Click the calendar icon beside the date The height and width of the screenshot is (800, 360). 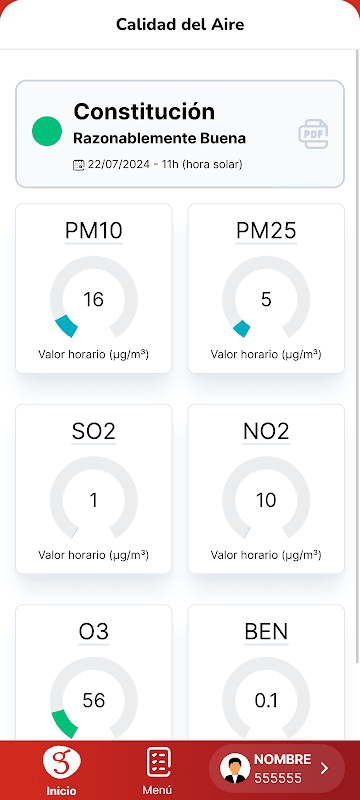pos(79,165)
